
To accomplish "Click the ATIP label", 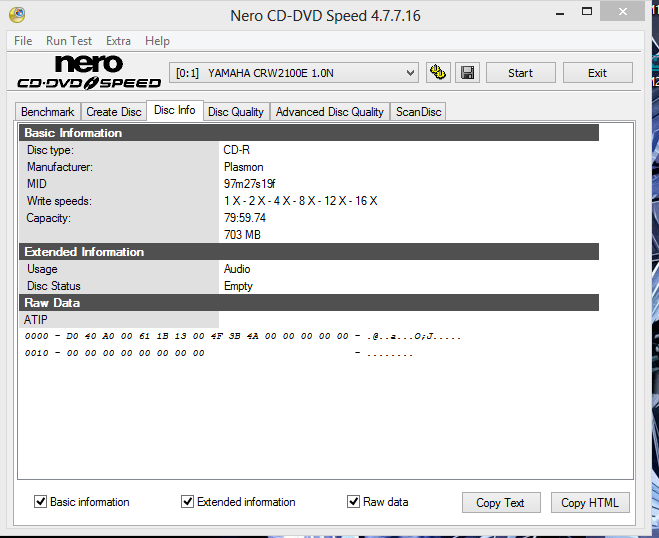I will 36,320.
